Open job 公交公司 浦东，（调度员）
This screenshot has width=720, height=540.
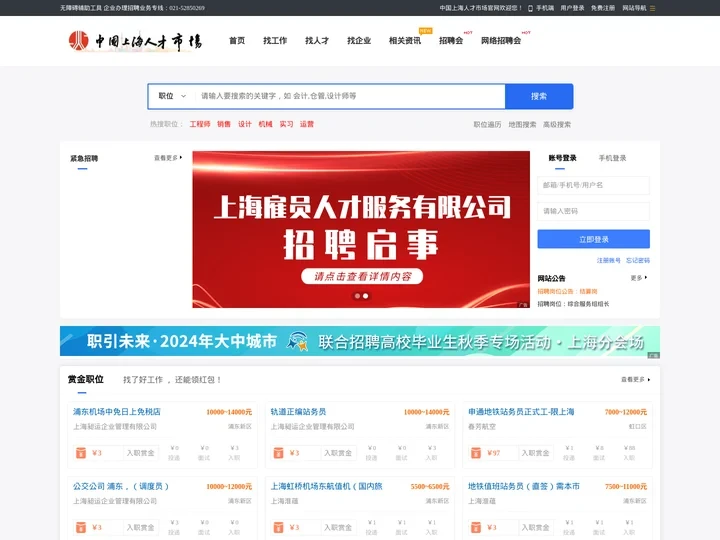point(121,486)
